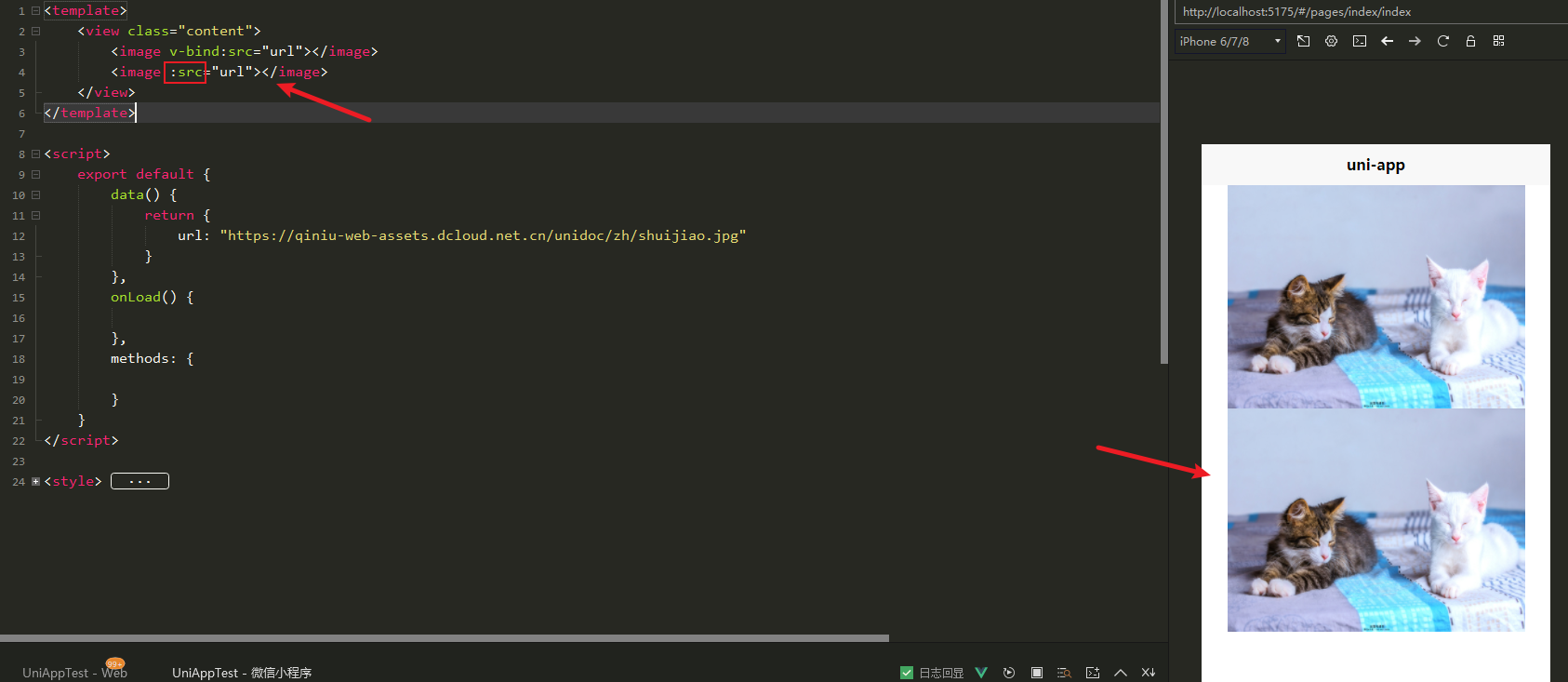Open the preview console terminal icon

pyautogui.click(x=1360, y=41)
